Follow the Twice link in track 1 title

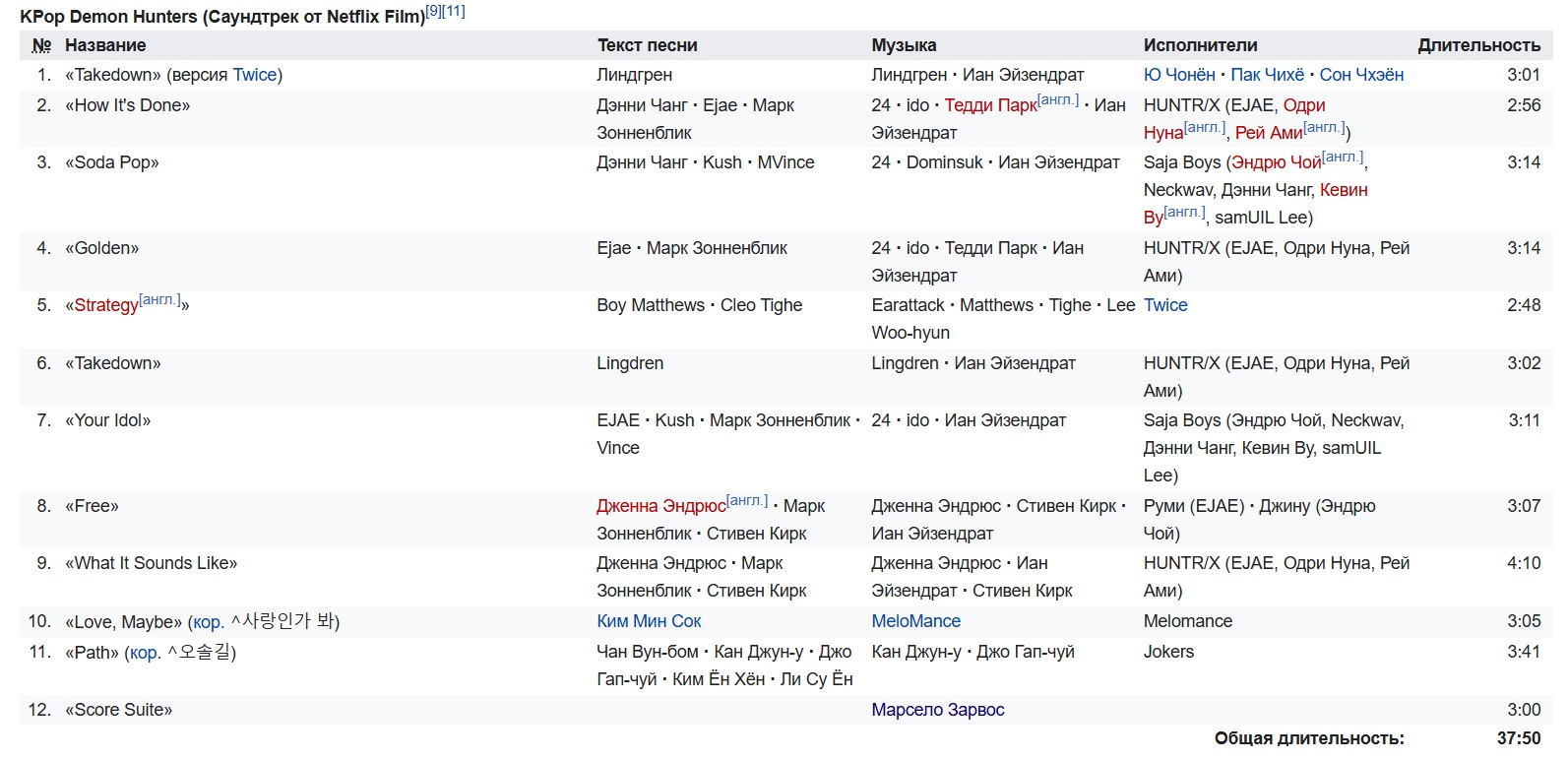[255, 75]
